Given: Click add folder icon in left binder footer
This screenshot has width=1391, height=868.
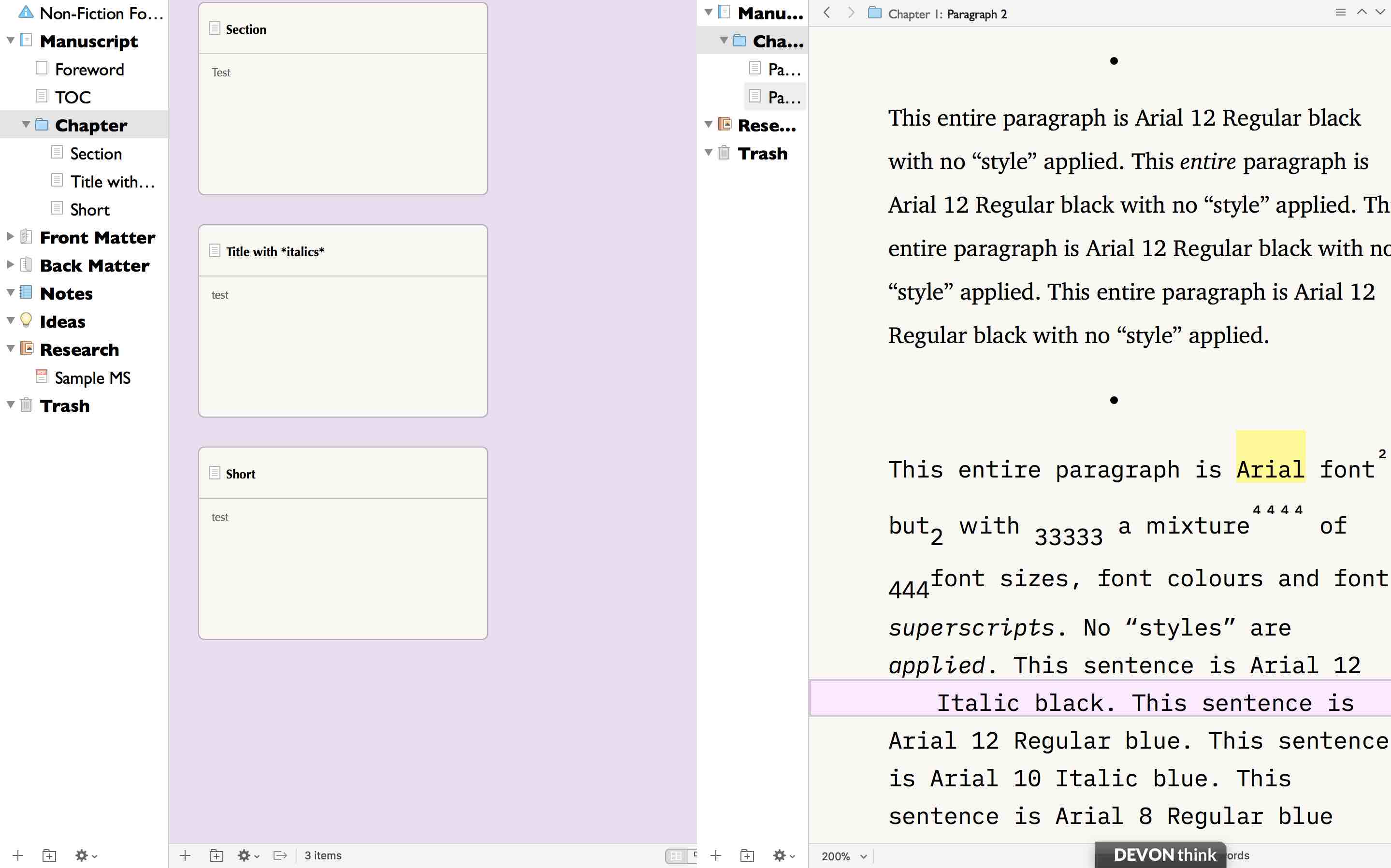Looking at the screenshot, I should point(49,855).
